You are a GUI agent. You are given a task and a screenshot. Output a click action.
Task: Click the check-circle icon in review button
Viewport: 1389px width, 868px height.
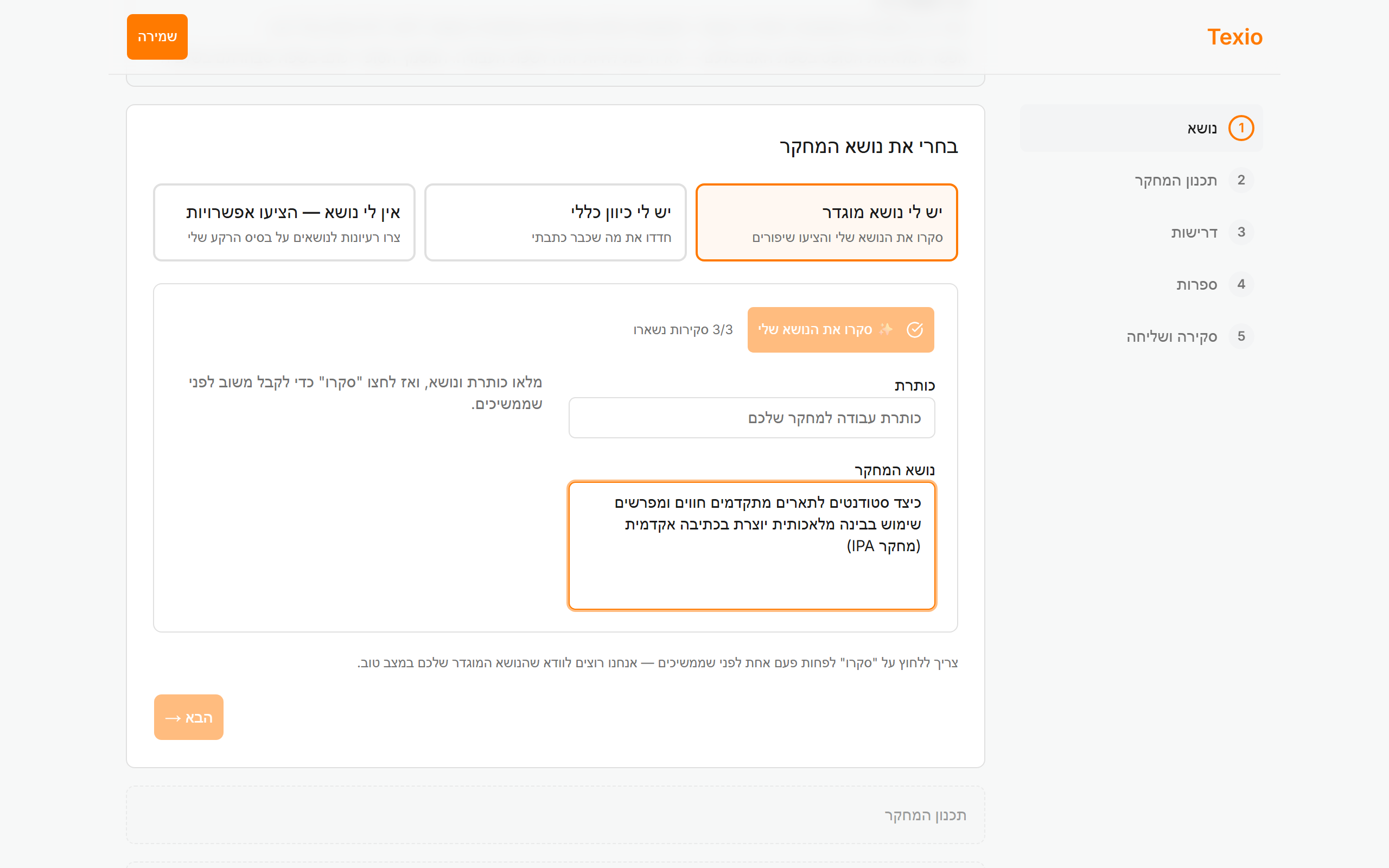click(915, 329)
